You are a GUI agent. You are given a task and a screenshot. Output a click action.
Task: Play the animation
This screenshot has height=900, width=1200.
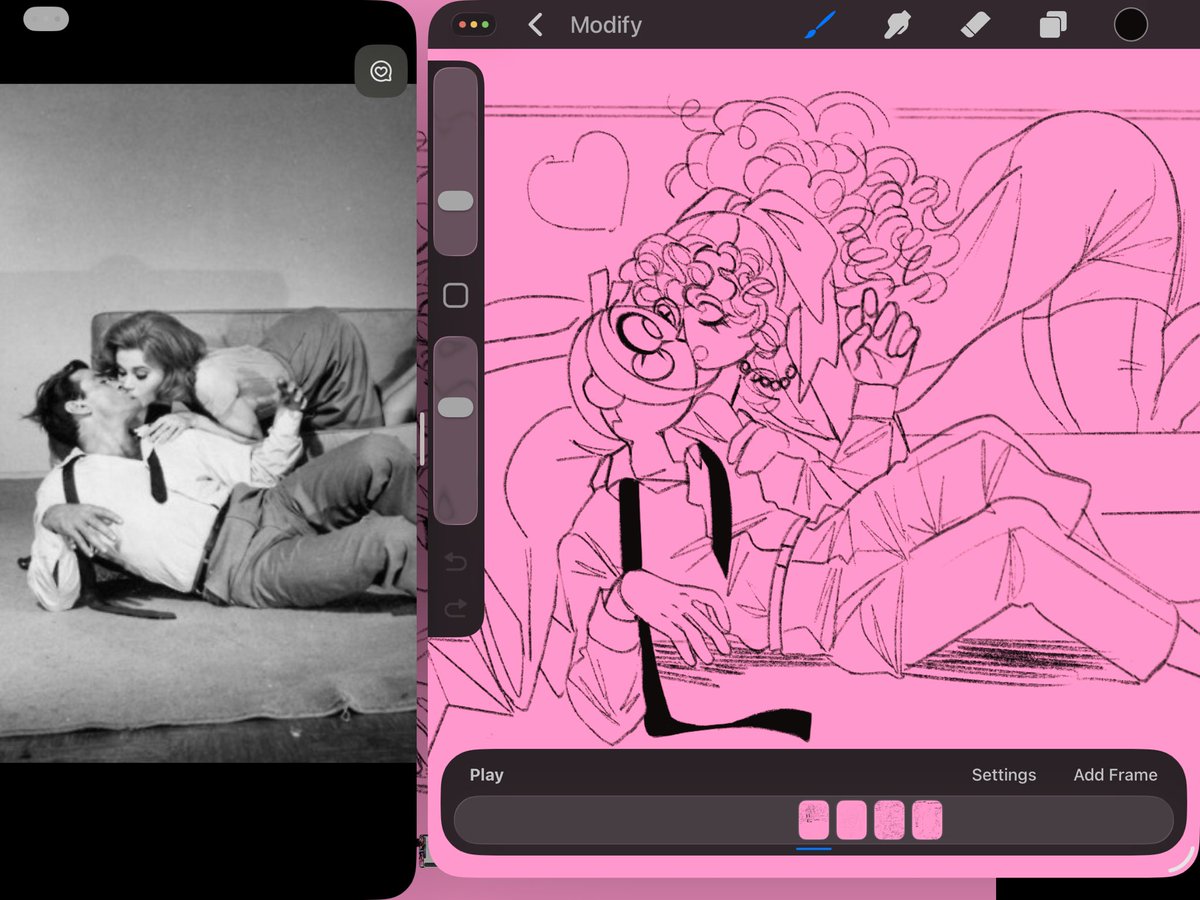click(x=486, y=774)
